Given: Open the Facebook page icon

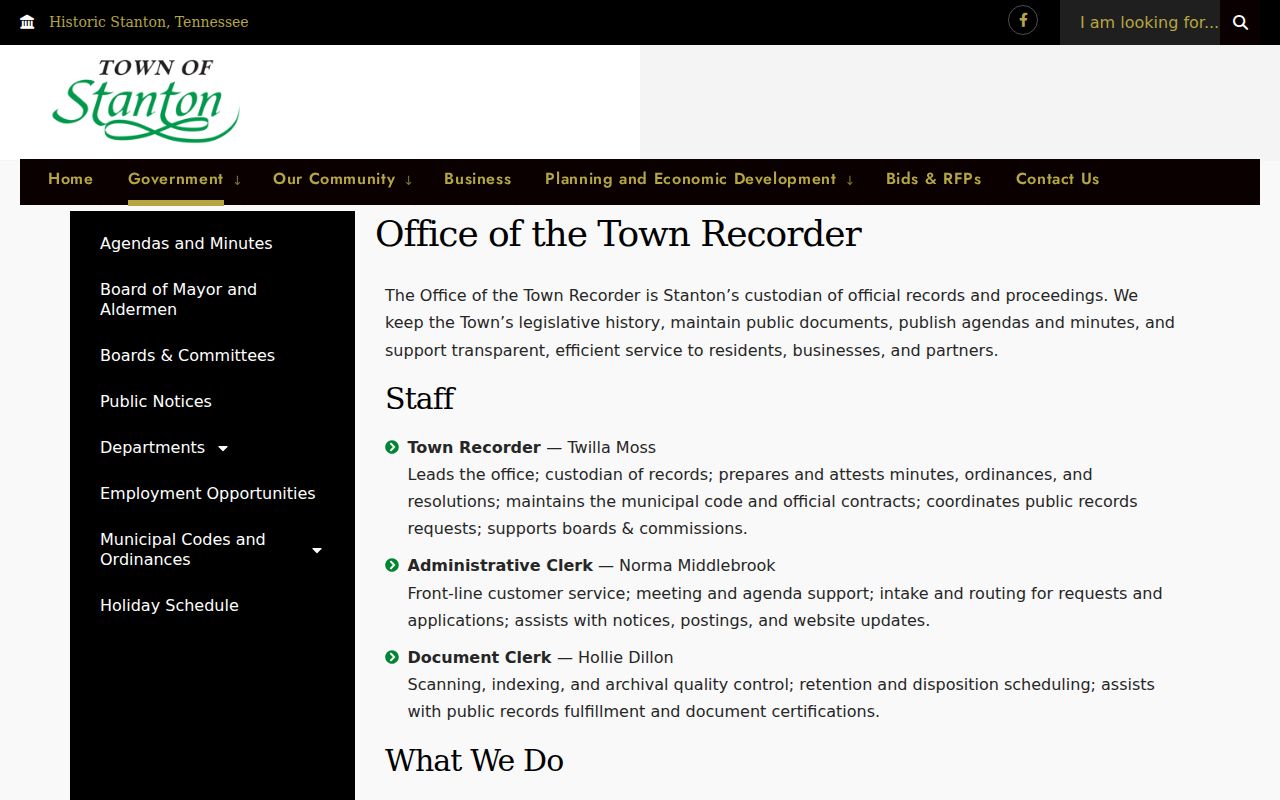Looking at the screenshot, I should point(1022,20).
